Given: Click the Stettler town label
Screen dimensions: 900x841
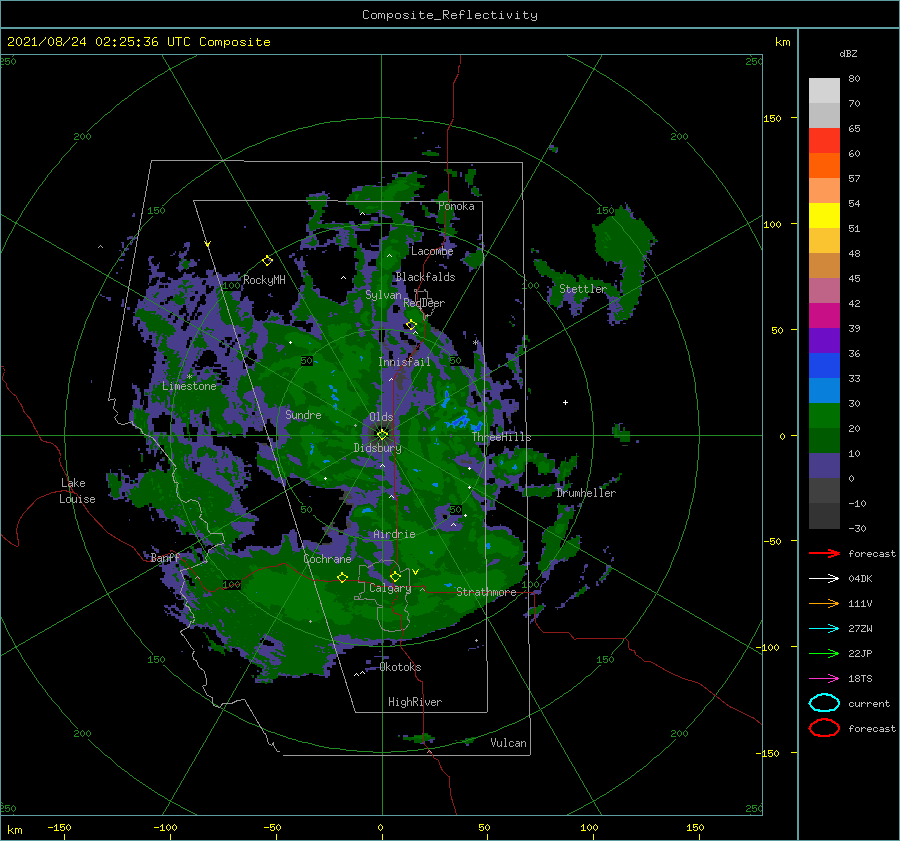Looking at the screenshot, I should pyautogui.click(x=583, y=289).
